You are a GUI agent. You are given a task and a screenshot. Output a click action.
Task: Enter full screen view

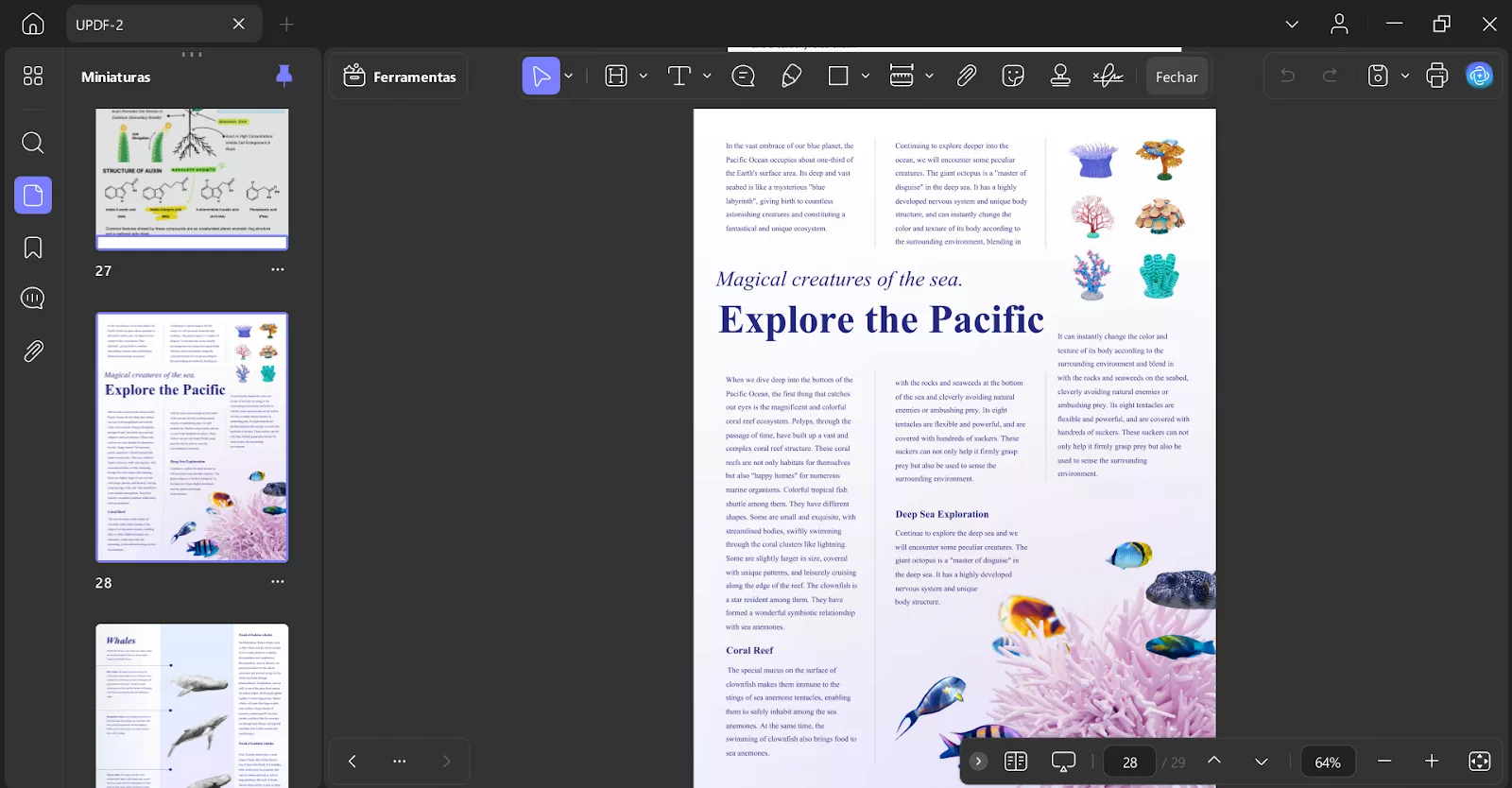pos(1480,762)
